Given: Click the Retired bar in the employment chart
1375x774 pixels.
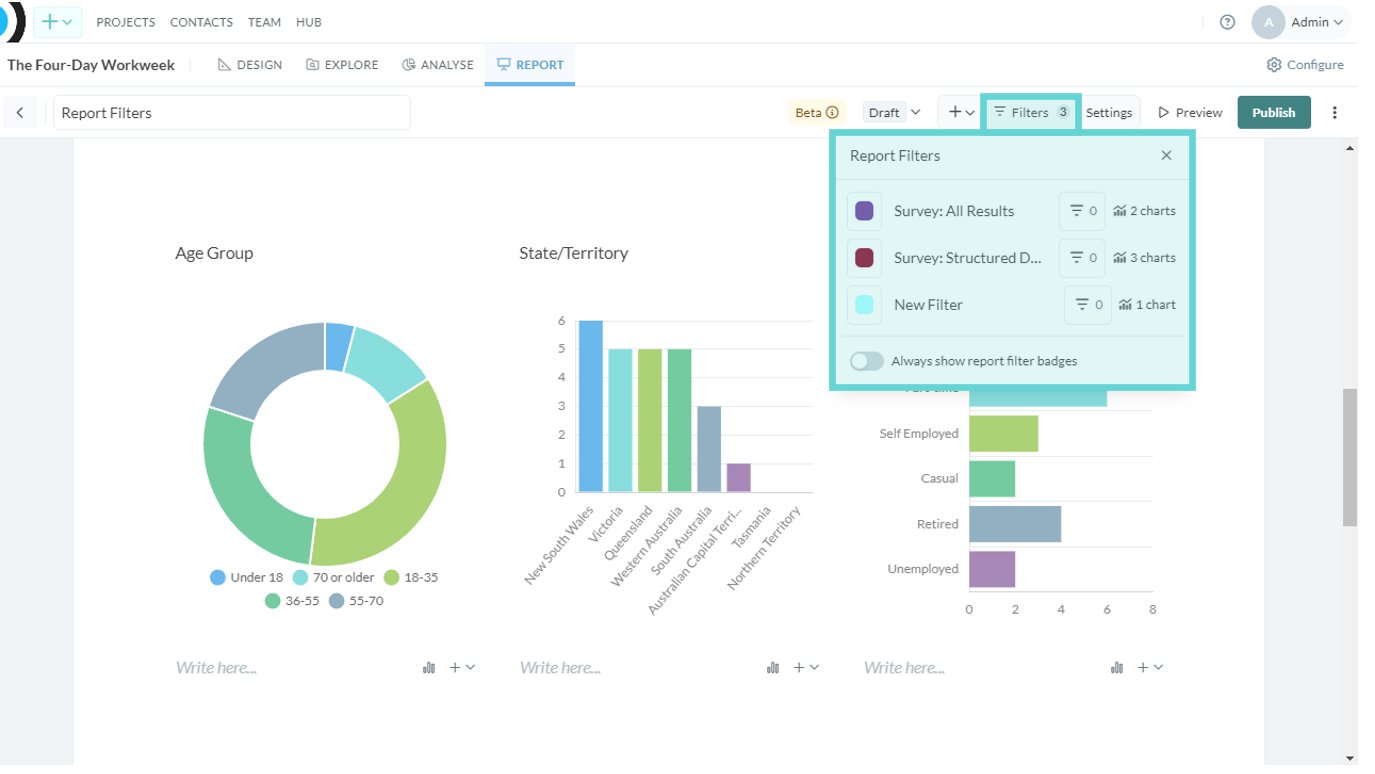Looking at the screenshot, I should pyautogui.click(x=1015, y=524).
